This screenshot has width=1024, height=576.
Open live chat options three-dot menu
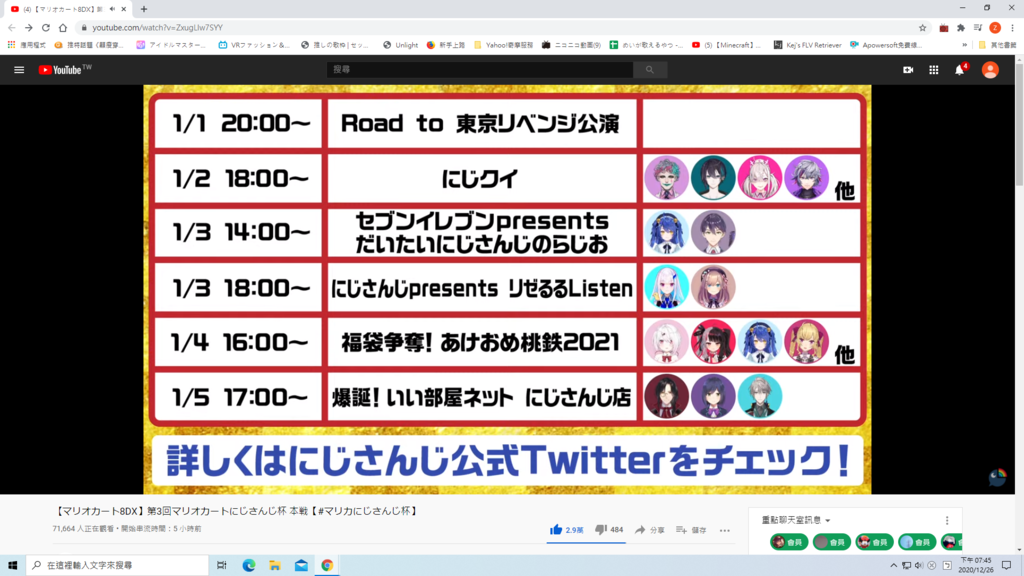click(947, 520)
